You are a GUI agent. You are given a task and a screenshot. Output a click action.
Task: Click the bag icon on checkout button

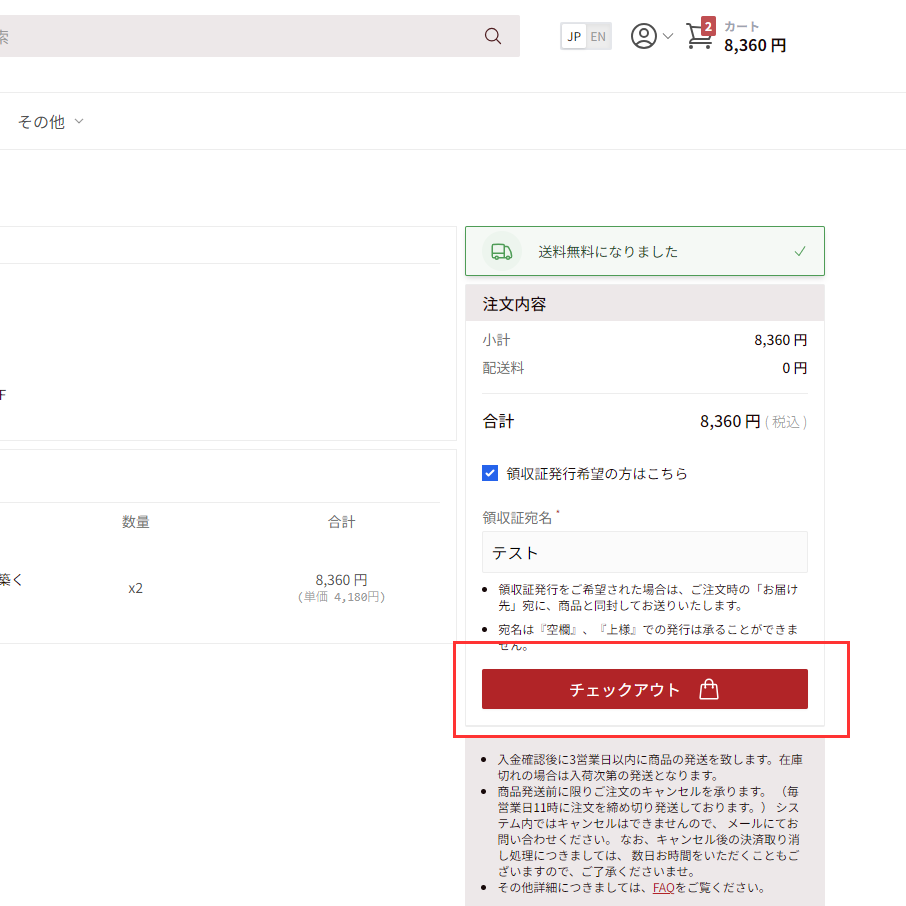pyautogui.click(x=708, y=689)
